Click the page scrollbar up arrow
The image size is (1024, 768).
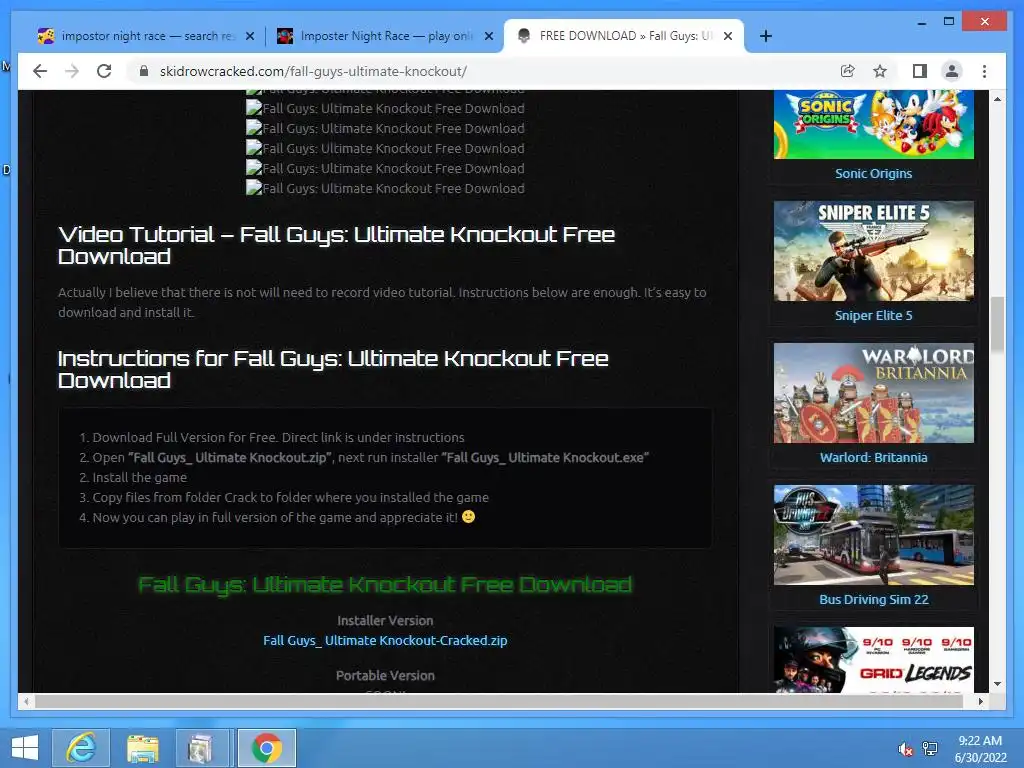(x=997, y=99)
